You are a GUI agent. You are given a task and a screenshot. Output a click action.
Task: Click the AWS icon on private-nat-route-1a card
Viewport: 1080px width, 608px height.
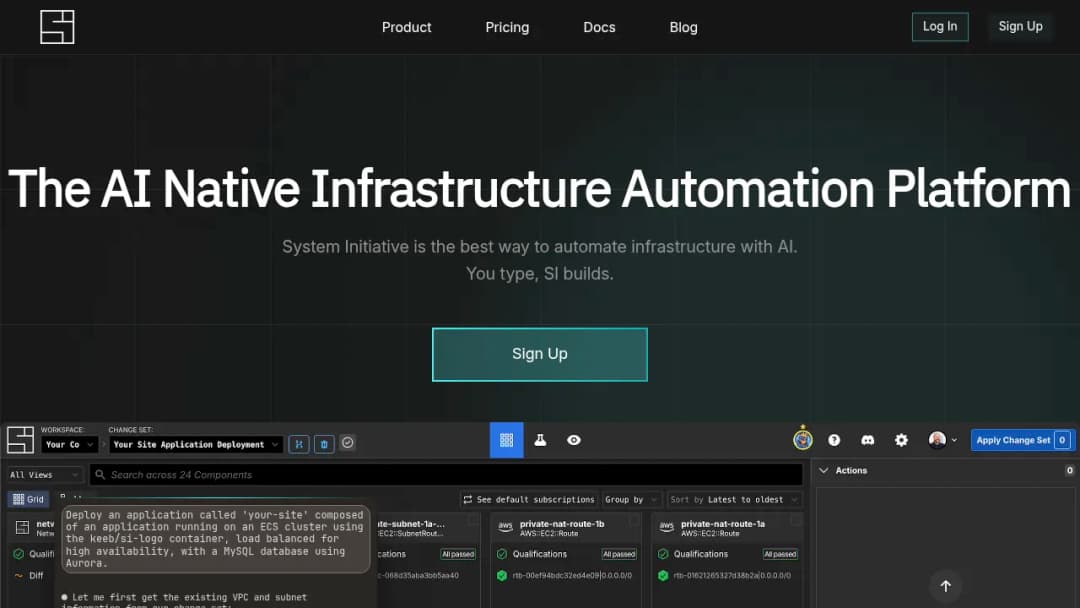click(666, 527)
